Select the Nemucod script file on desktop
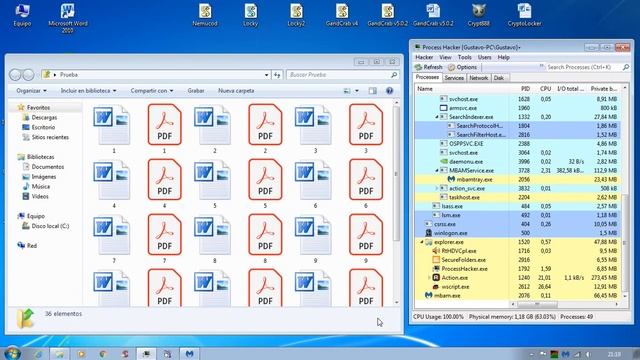Viewport: 640px width, 360px height. point(205,15)
